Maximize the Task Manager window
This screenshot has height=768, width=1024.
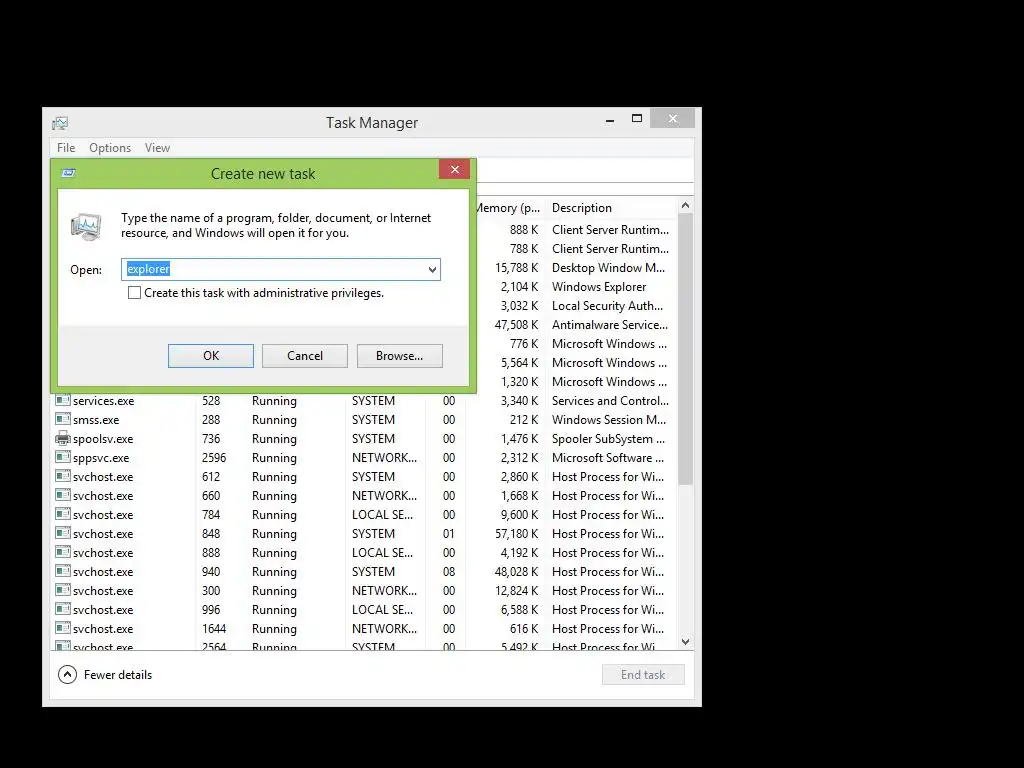(x=637, y=119)
